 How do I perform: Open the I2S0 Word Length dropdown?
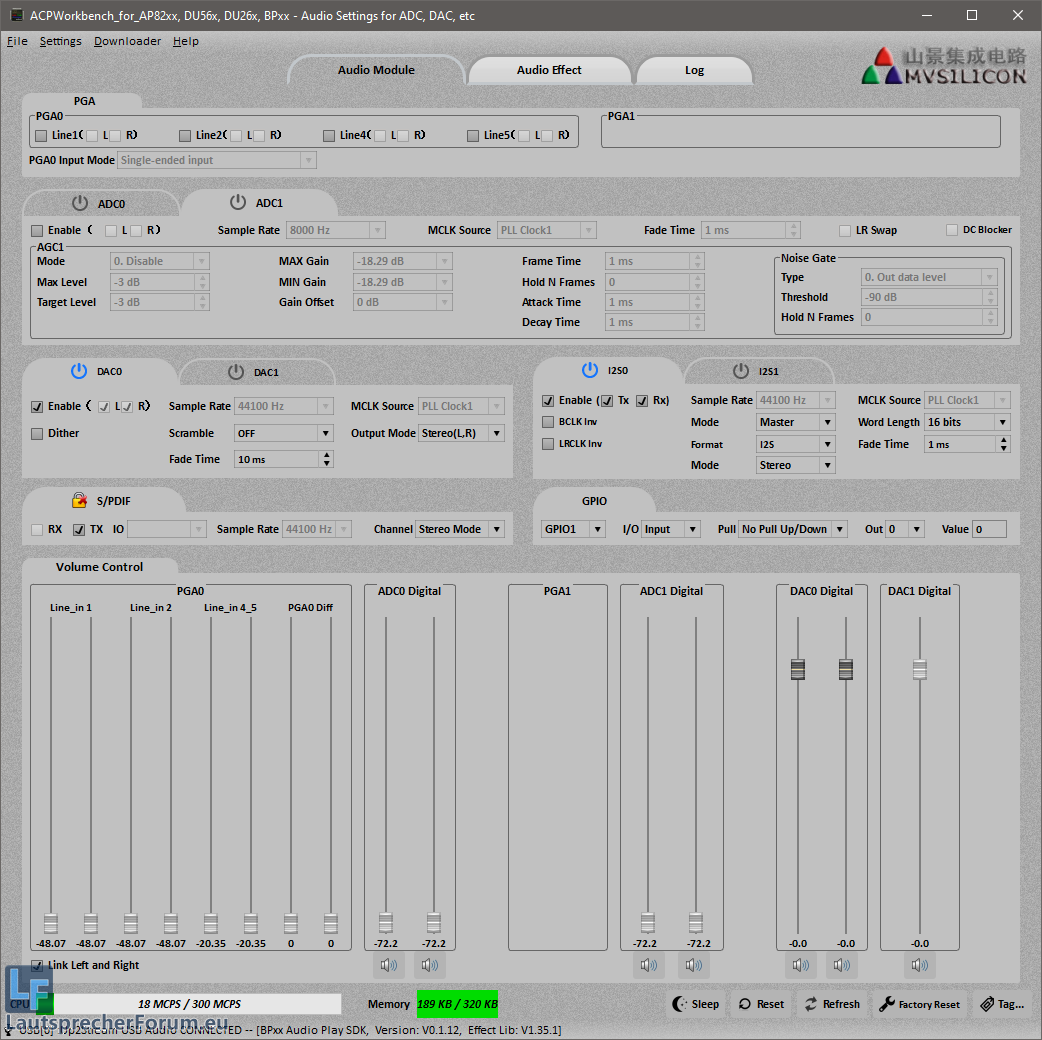click(x=966, y=423)
